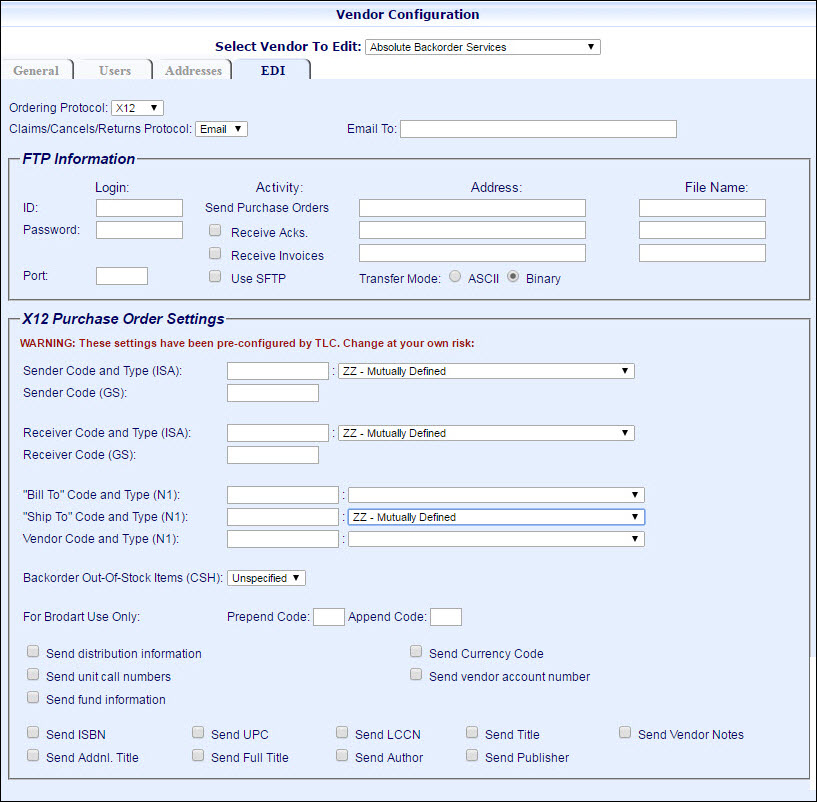Open the Vendor Code type (N1) dropdown
Image resolution: width=817 pixels, height=802 pixels.
[496, 539]
